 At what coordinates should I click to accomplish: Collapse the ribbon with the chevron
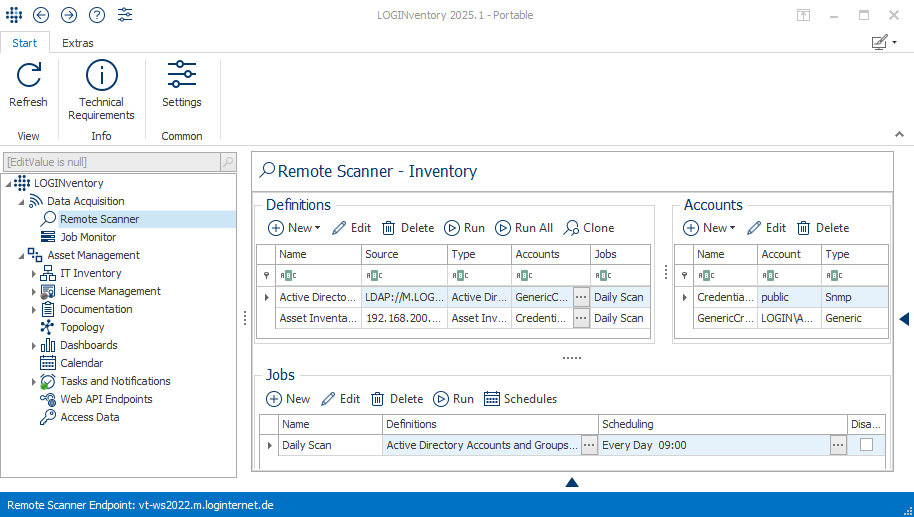899,135
